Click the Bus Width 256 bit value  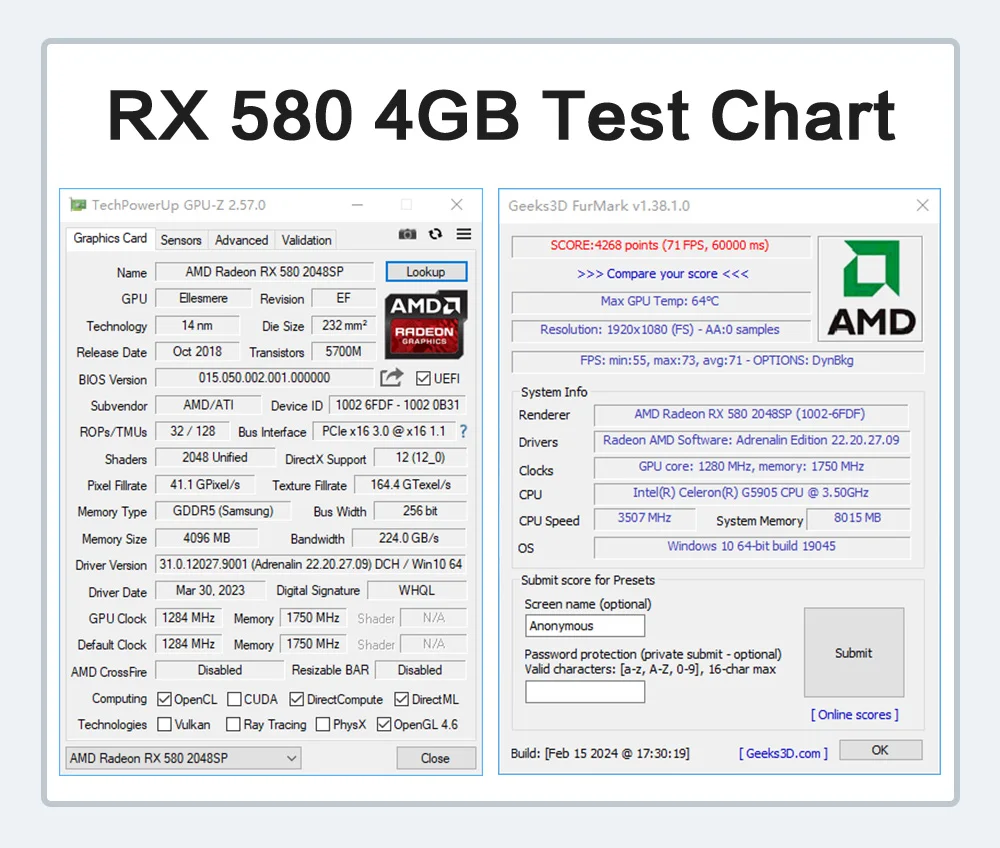tap(420, 511)
